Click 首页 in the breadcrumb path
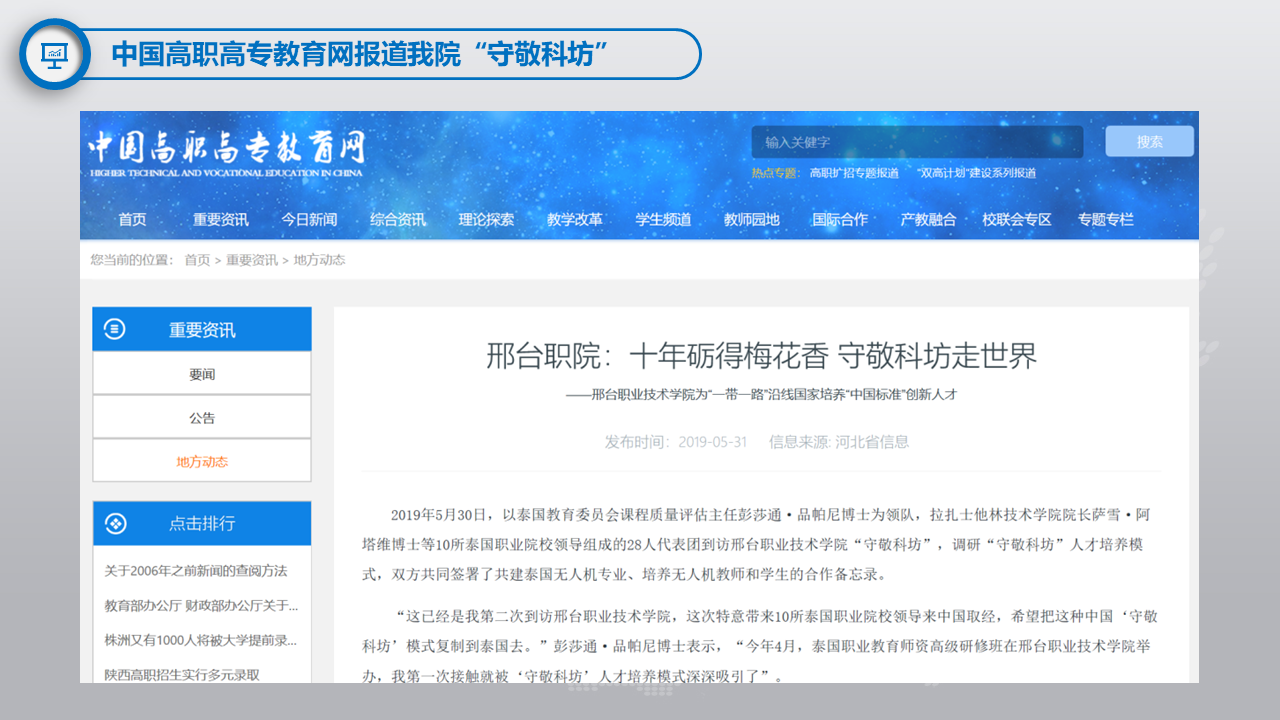 pyautogui.click(x=197, y=260)
